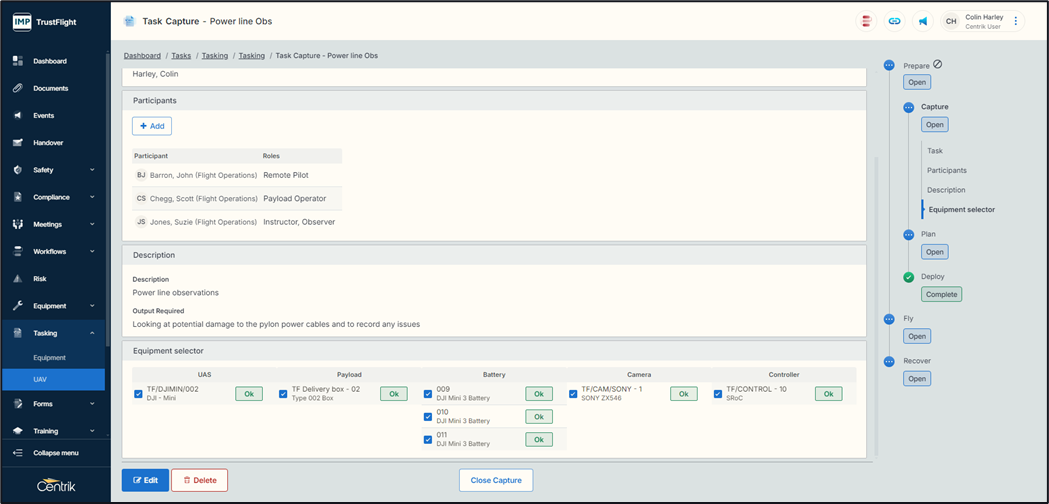Click the Documents paperclip icon
Image resolution: width=1049 pixels, height=504 pixels.
[18, 88]
